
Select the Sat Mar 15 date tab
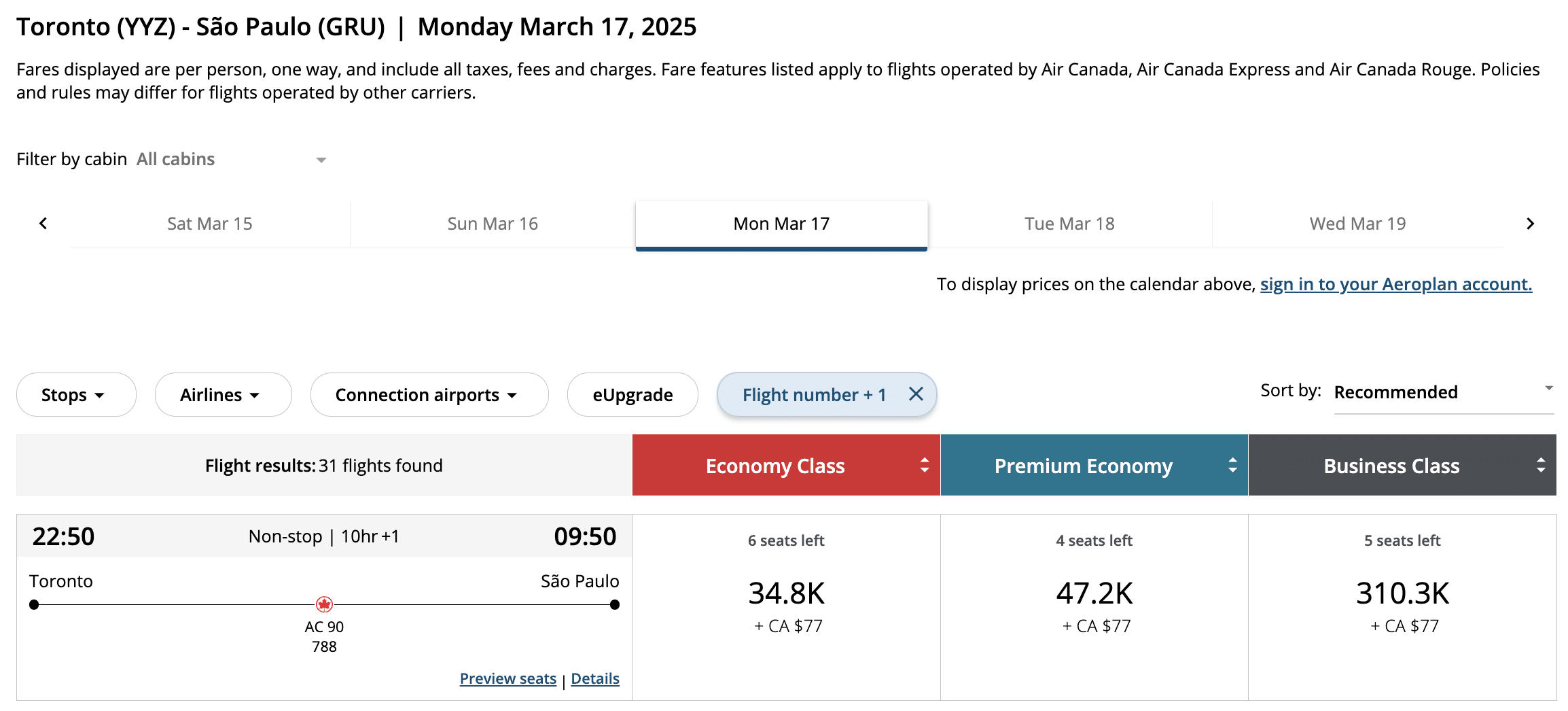pyautogui.click(x=210, y=224)
